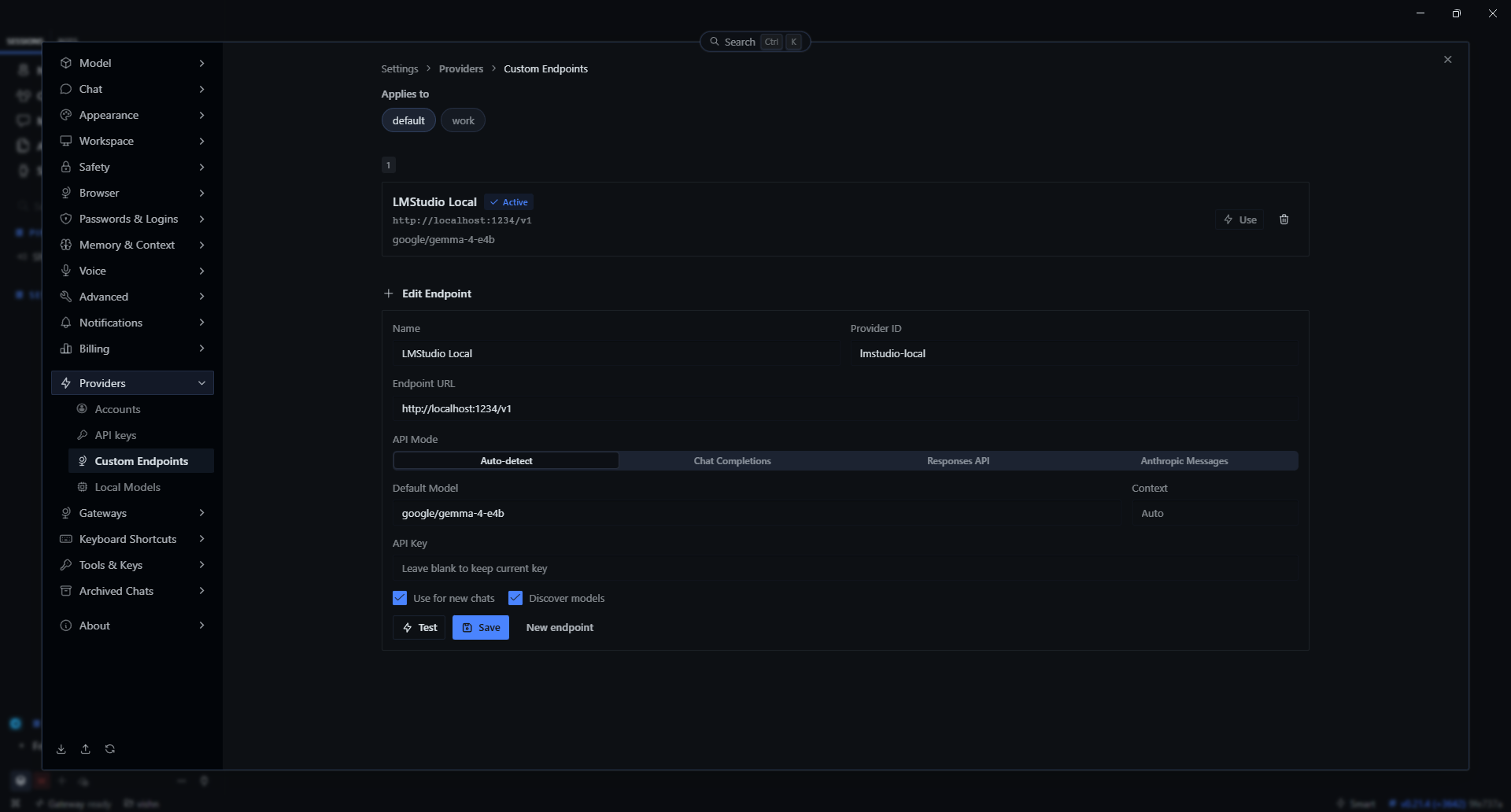1511x812 pixels.
Task: Open the Local Models subsection
Action: [141, 487]
